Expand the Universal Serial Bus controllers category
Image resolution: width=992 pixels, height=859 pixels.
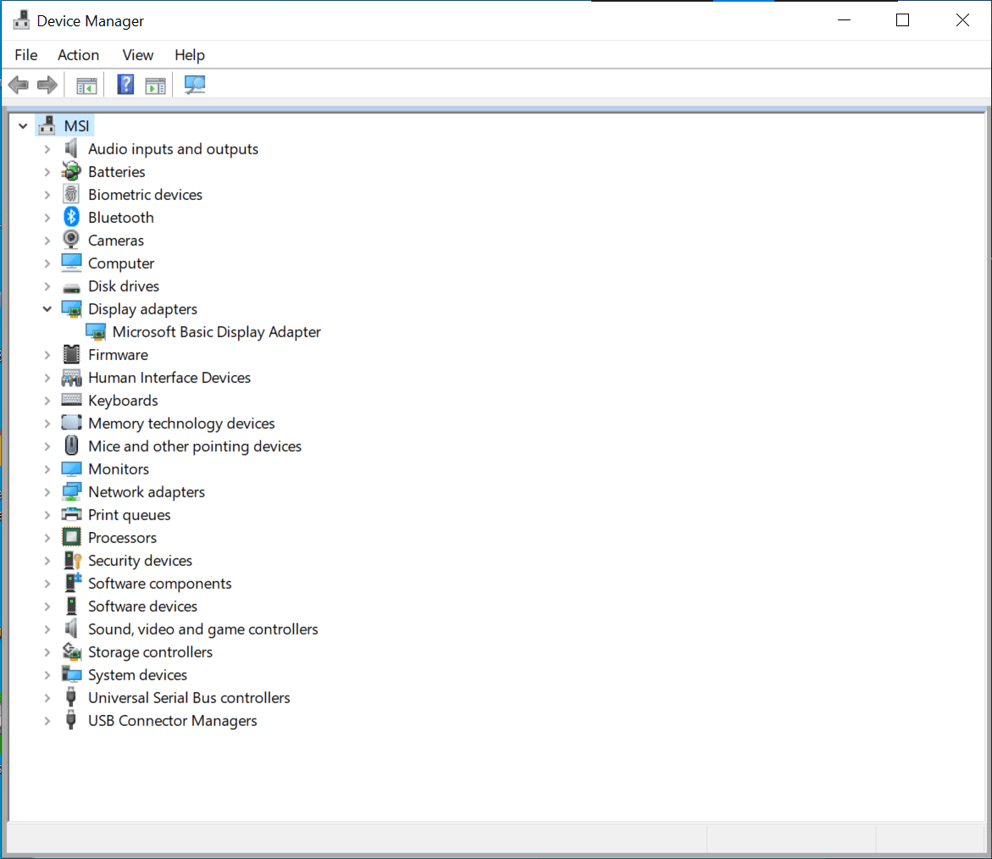[47, 697]
